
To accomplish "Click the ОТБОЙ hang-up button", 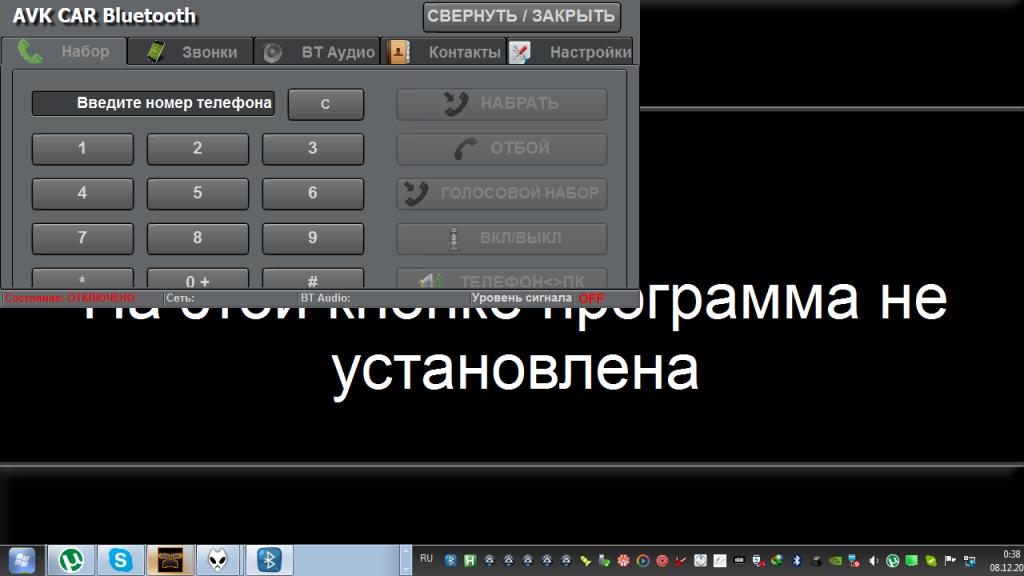I will (x=502, y=149).
